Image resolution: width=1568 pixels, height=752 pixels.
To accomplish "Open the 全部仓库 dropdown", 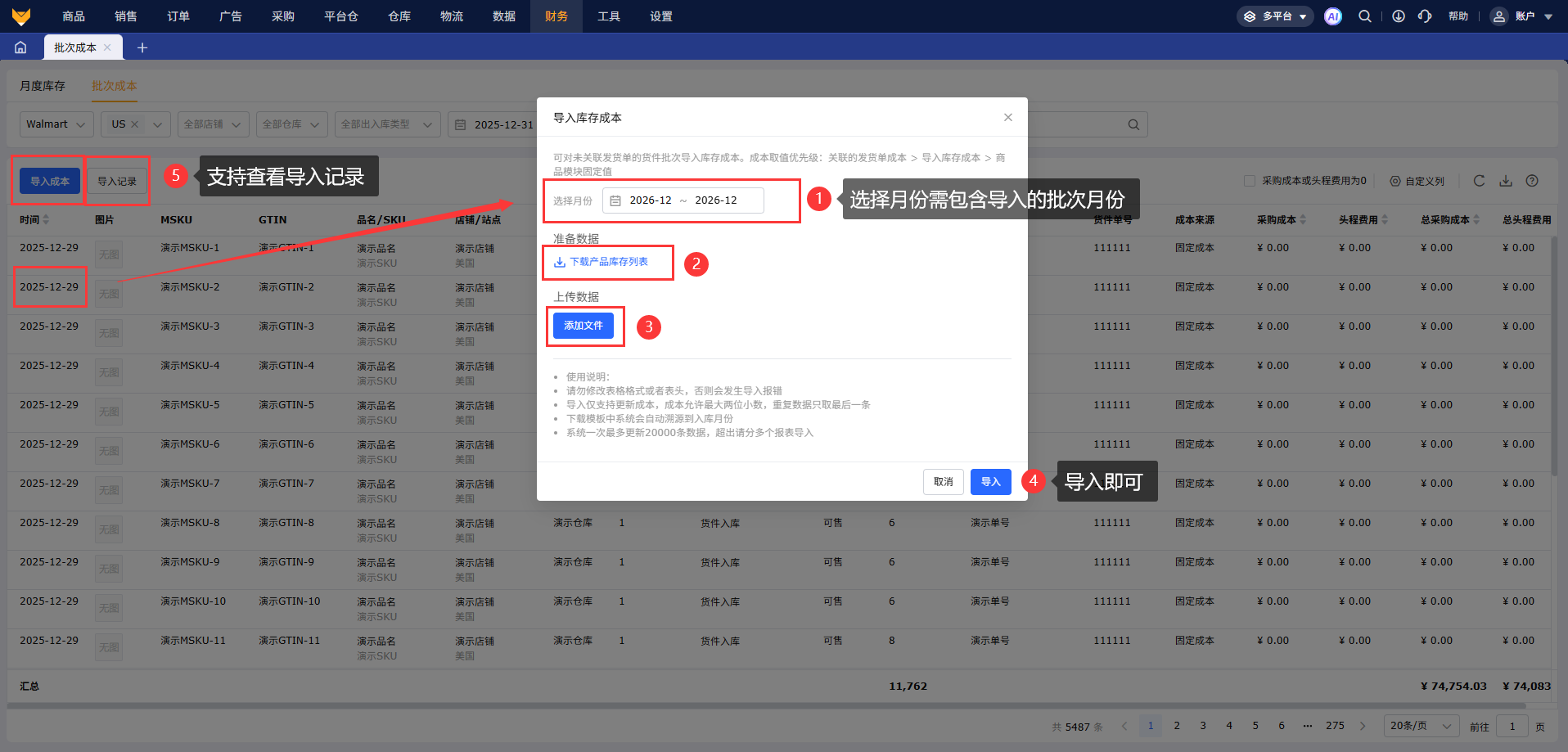I will click(292, 124).
